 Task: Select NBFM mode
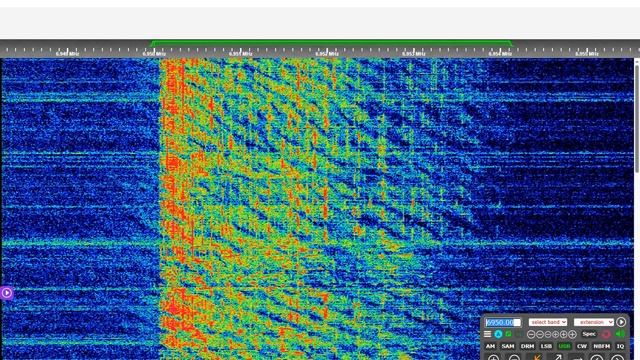click(602, 346)
